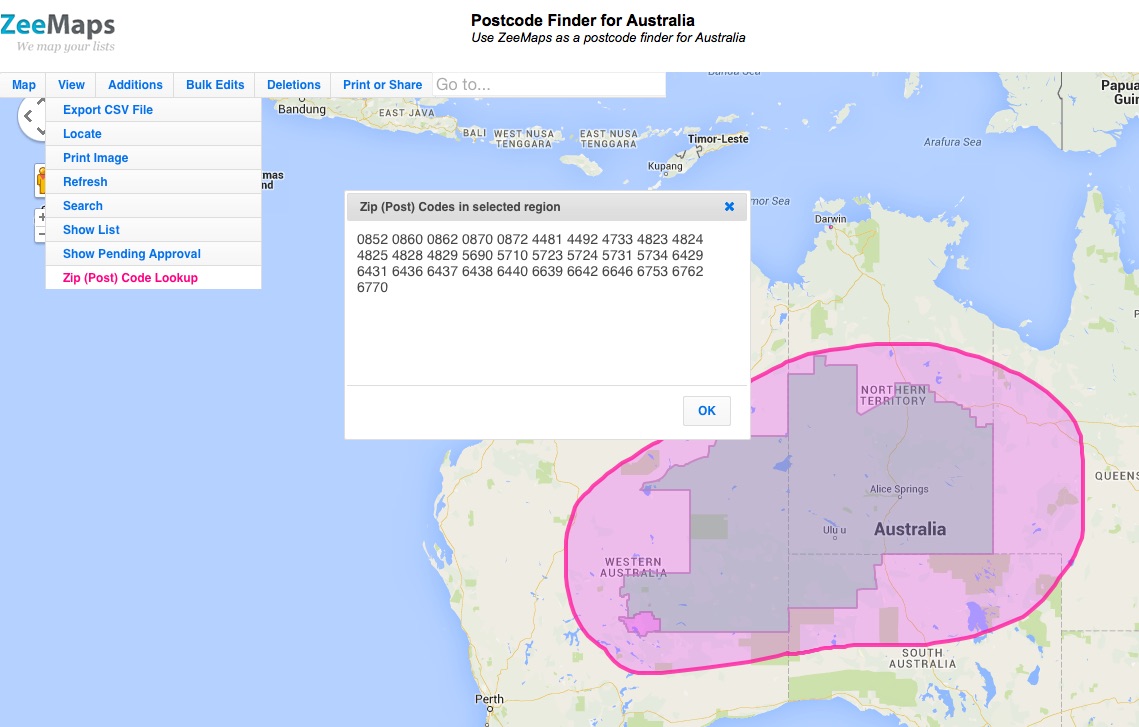Image resolution: width=1139 pixels, height=727 pixels.
Task: Close the Zip Codes dialog with the X
Action: [729, 206]
